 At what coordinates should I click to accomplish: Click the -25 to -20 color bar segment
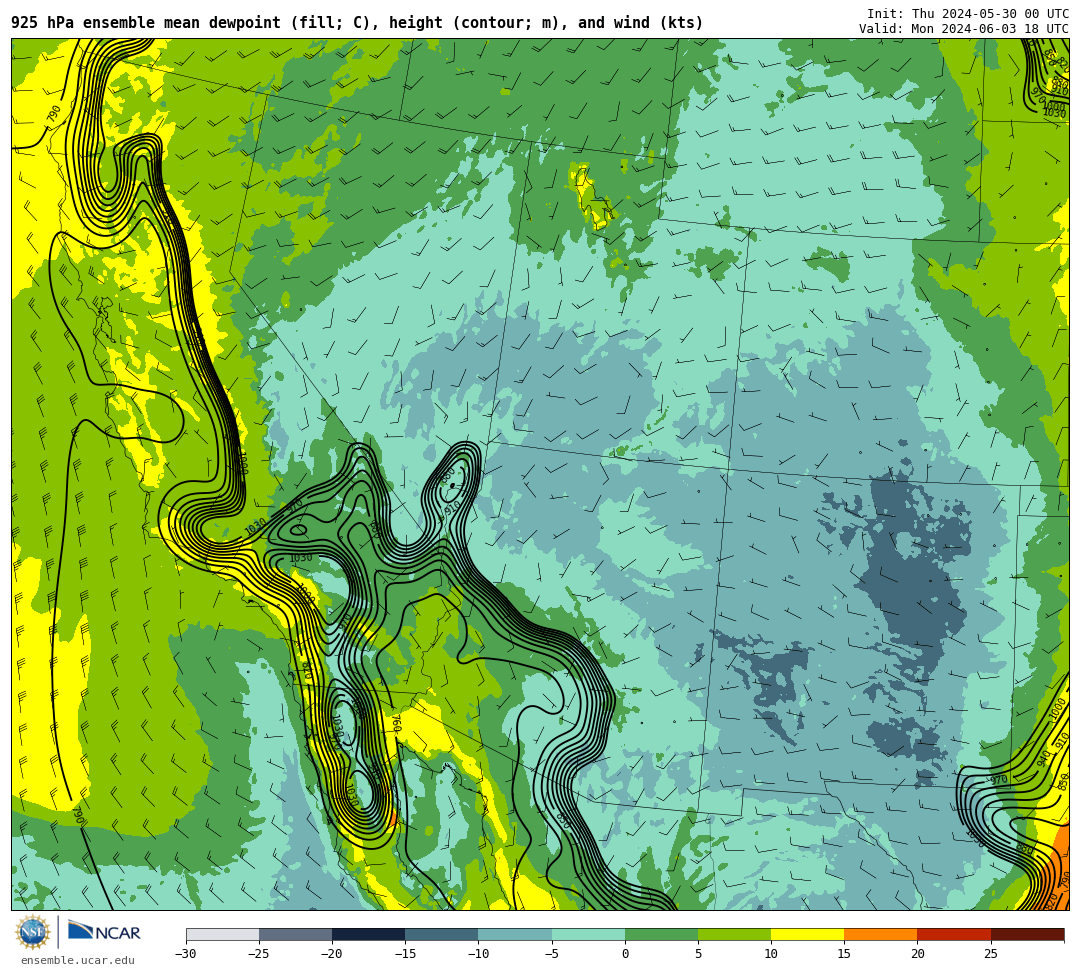295,934
